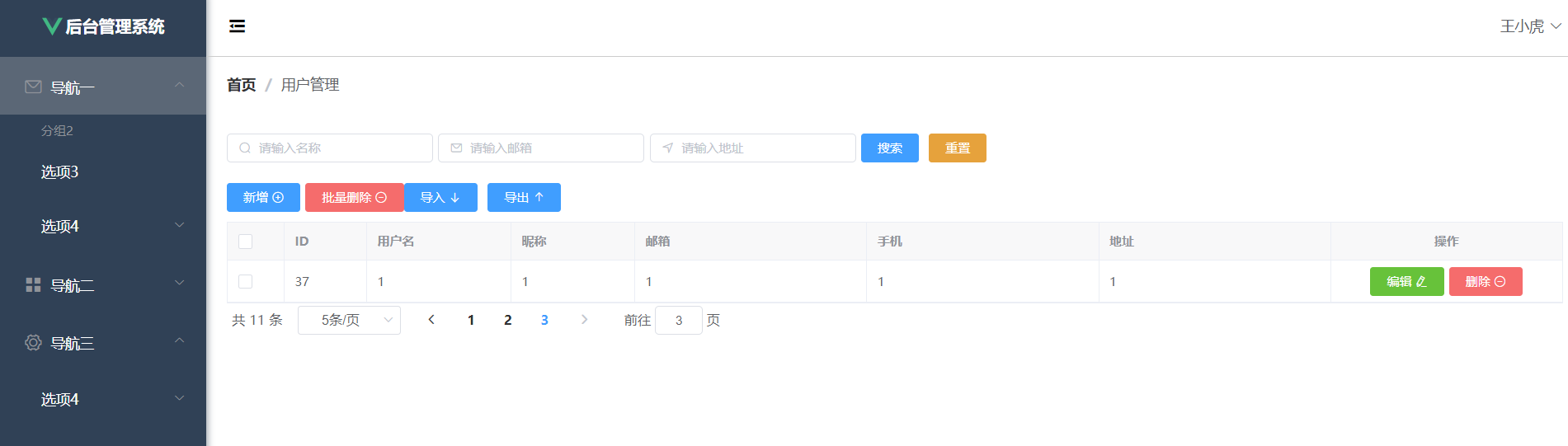1568x446 pixels.
Task: Click the orange 重置 button
Action: coord(957,148)
